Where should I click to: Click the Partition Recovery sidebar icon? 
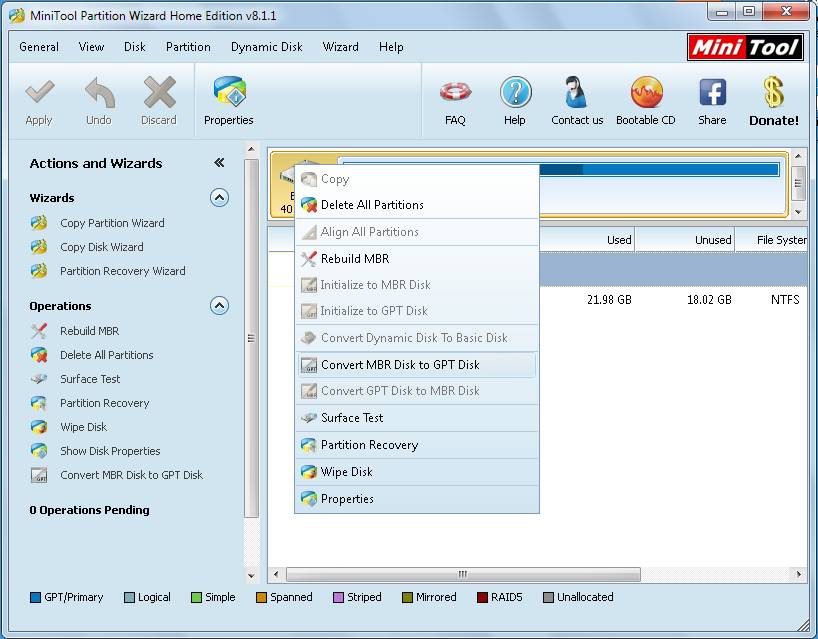coord(39,403)
